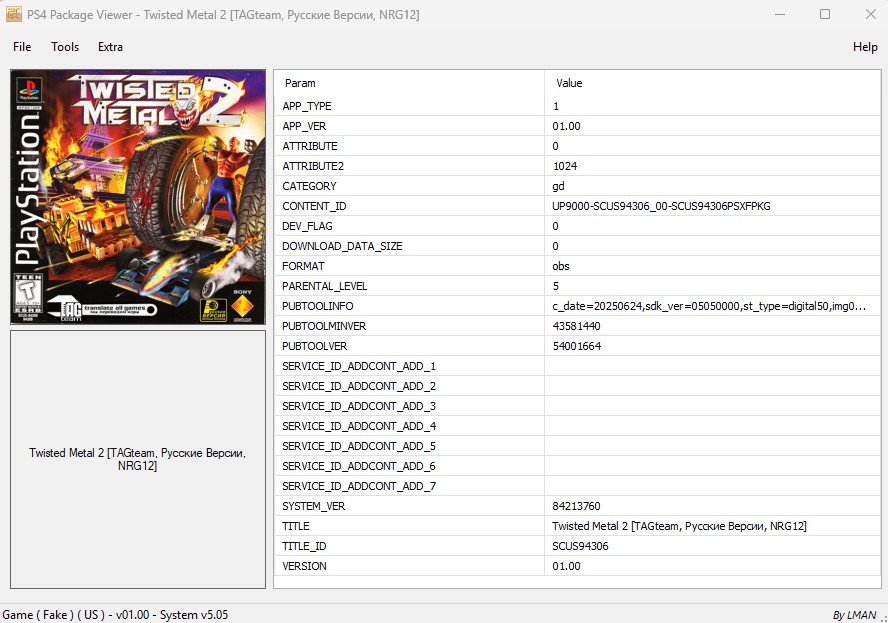888x623 pixels.
Task: Select the CATEGORY parameter
Action: tap(309, 186)
